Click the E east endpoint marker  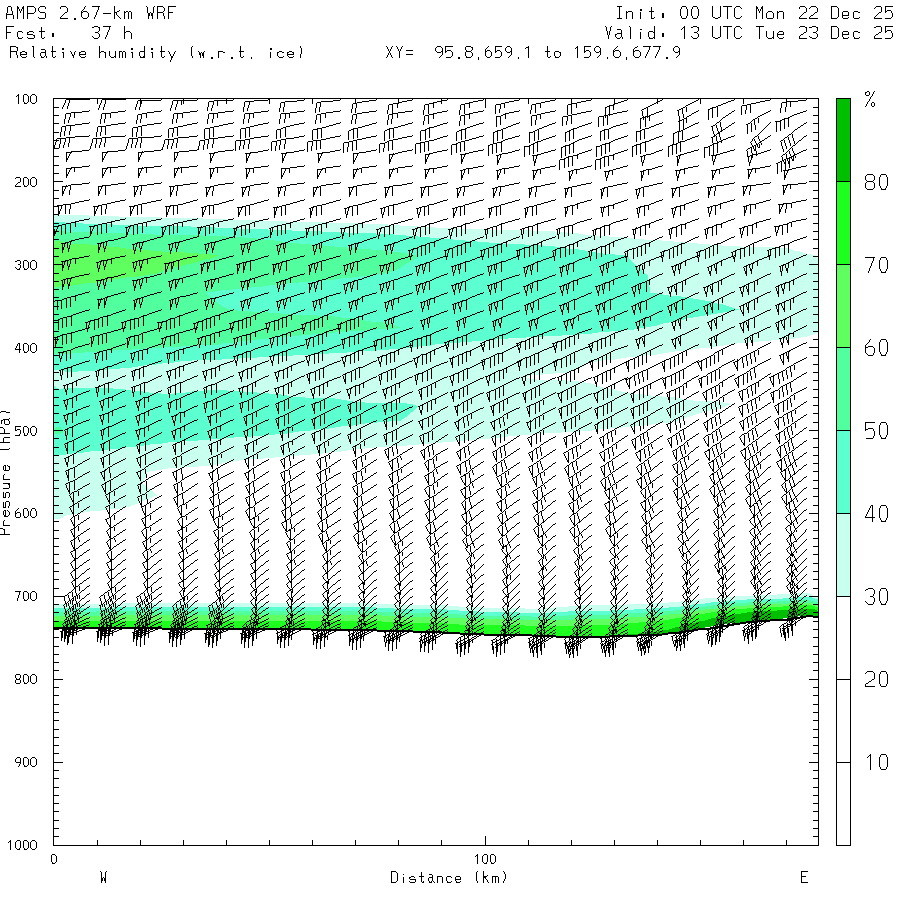804,878
